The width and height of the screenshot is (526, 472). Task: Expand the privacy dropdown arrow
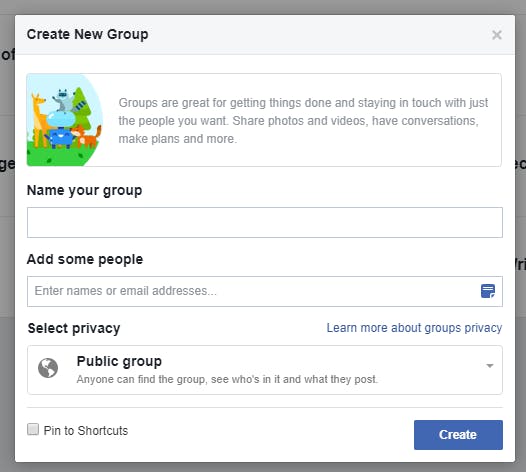[489, 366]
